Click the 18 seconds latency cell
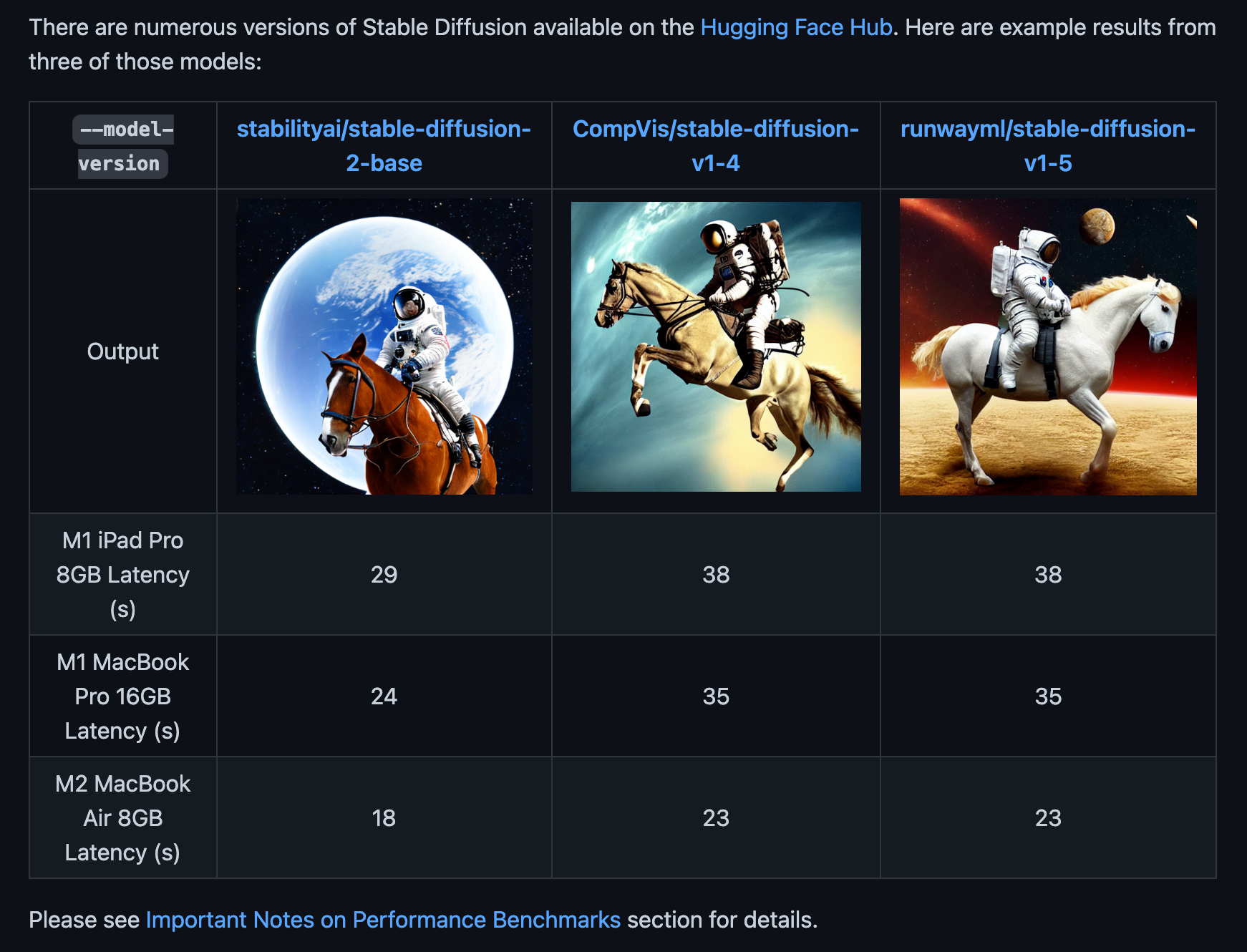 click(x=384, y=817)
